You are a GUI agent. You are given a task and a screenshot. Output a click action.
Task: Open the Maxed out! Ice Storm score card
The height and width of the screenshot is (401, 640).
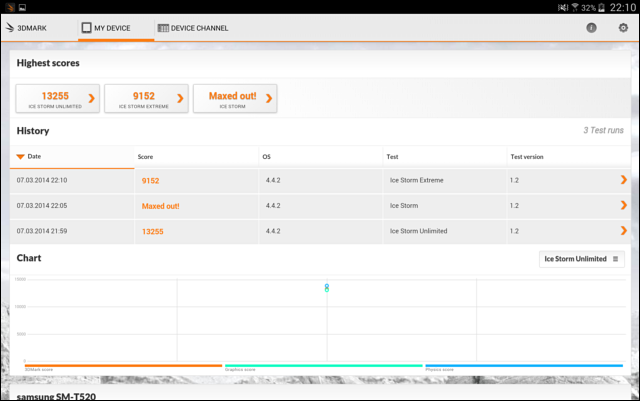pyautogui.click(x=235, y=98)
